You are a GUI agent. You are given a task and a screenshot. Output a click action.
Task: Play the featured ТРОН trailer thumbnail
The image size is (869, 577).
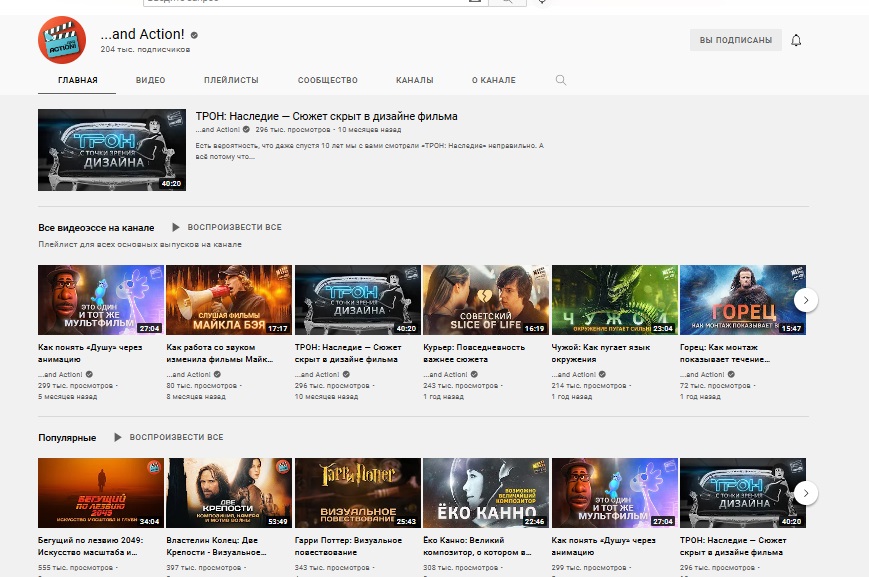tap(111, 150)
